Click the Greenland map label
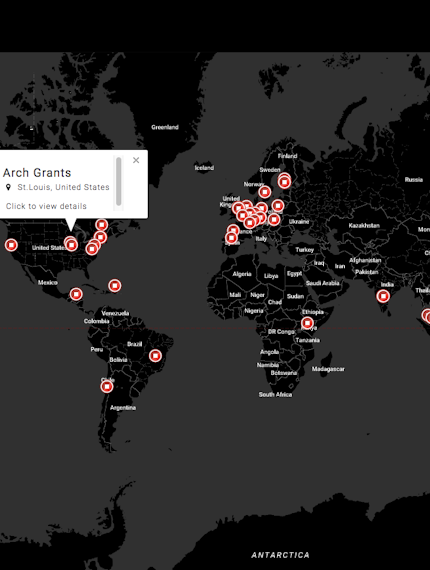The image size is (430, 570). pos(165,127)
